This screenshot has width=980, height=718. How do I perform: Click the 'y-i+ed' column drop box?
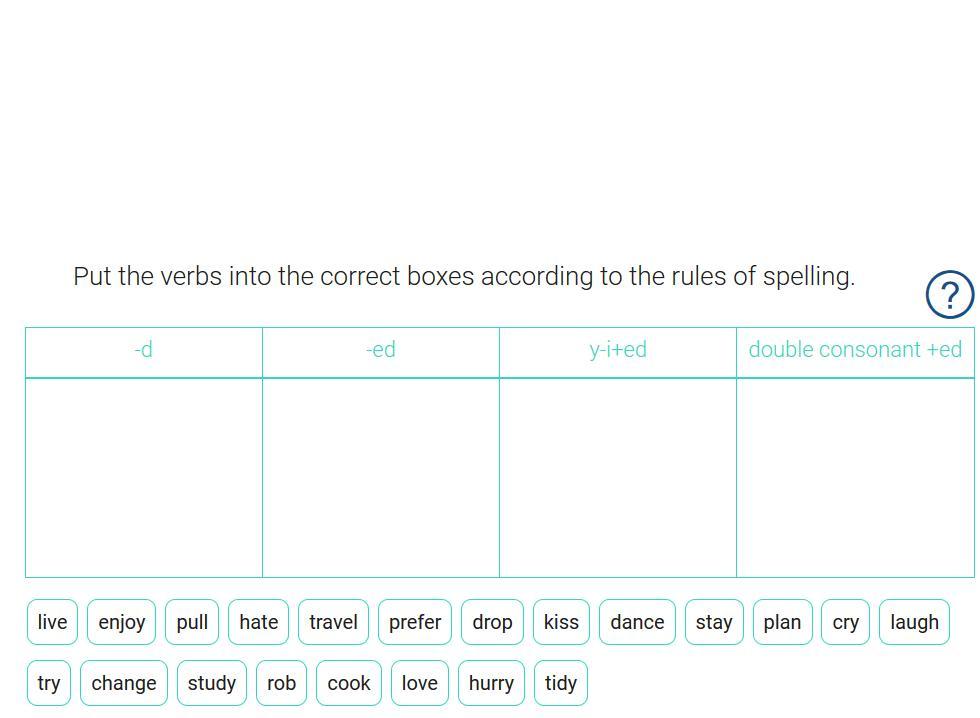[618, 477]
